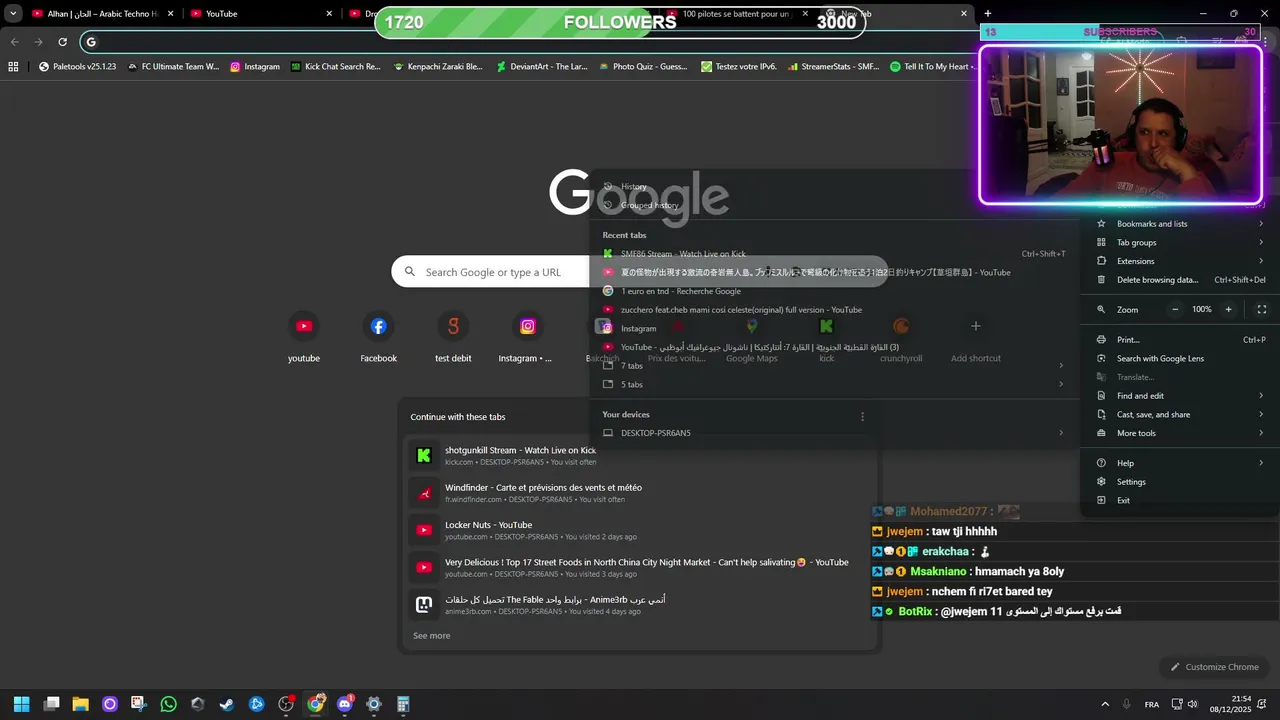
Task: Reload the current page
Action: point(62,42)
